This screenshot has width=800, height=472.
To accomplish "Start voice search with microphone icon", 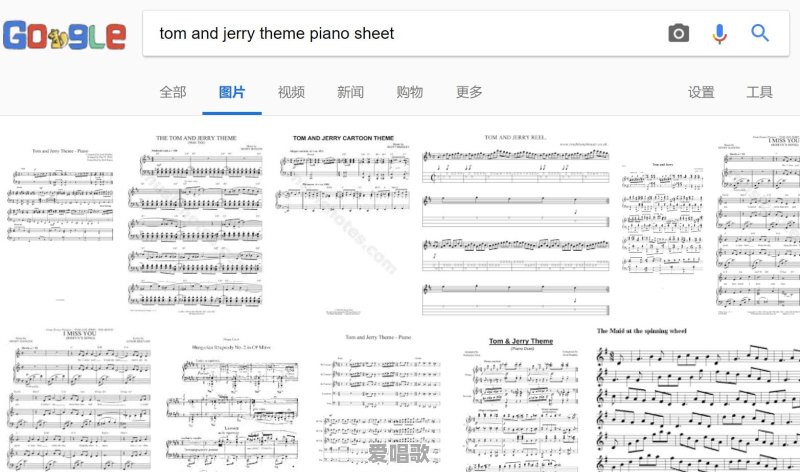I will [719, 34].
